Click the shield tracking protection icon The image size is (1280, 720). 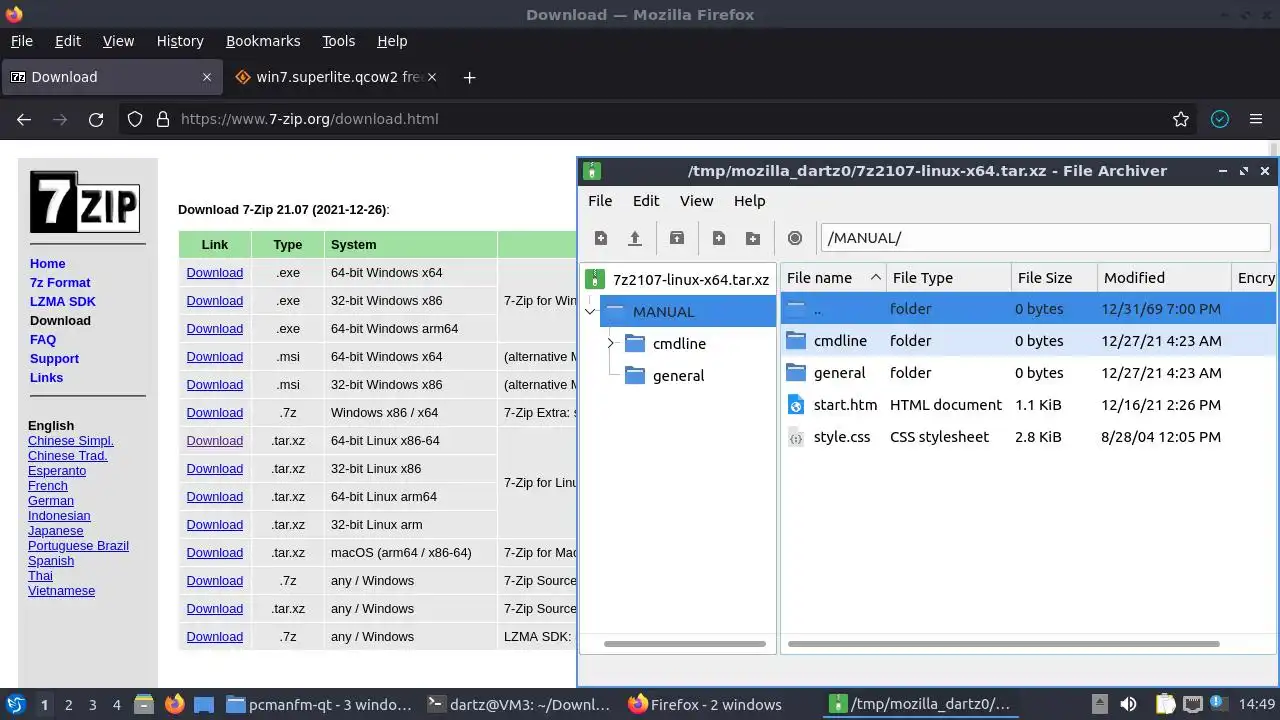[135, 119]
